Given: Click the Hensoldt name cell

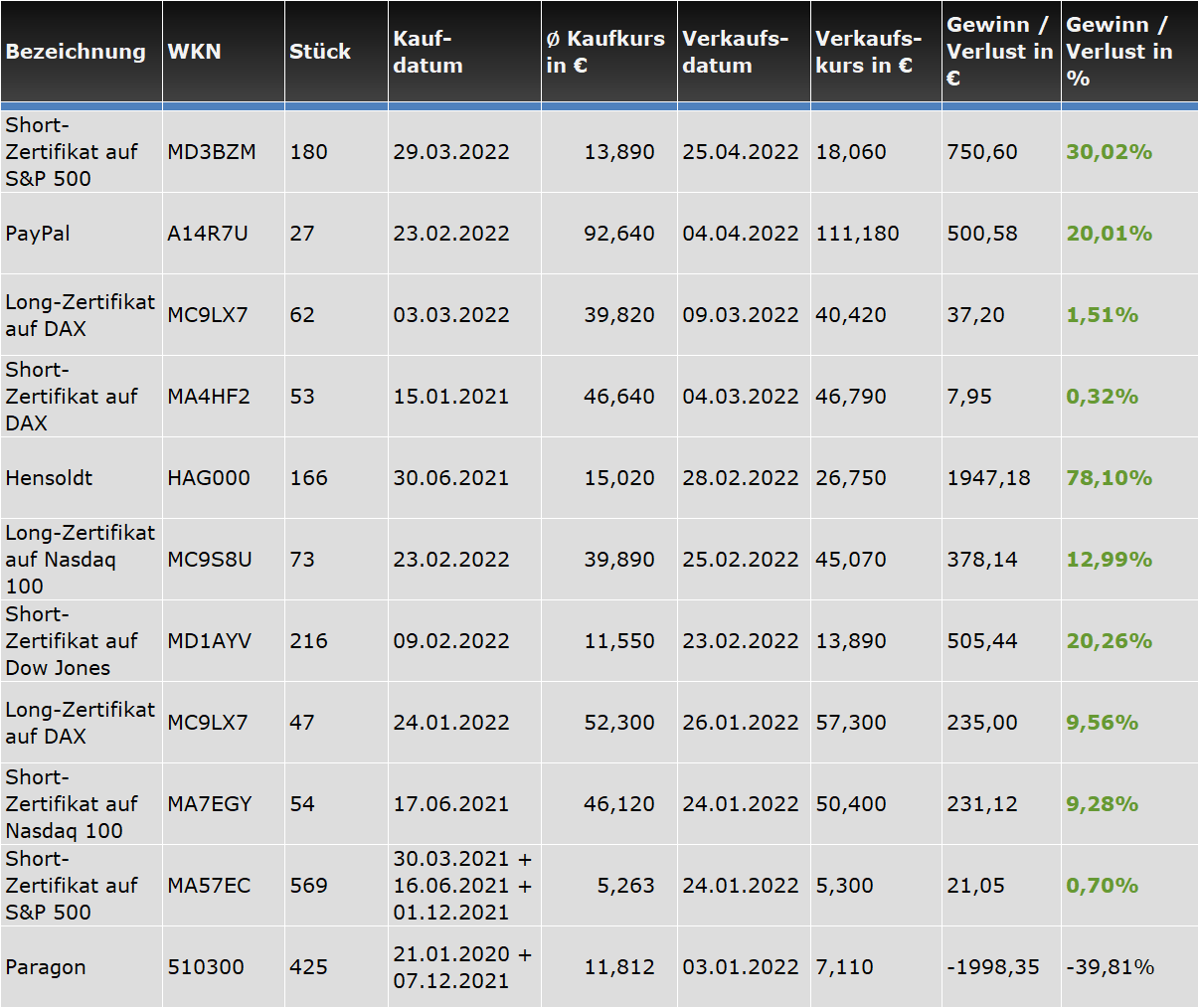Looking at the screenshot, I should point(49,478).
